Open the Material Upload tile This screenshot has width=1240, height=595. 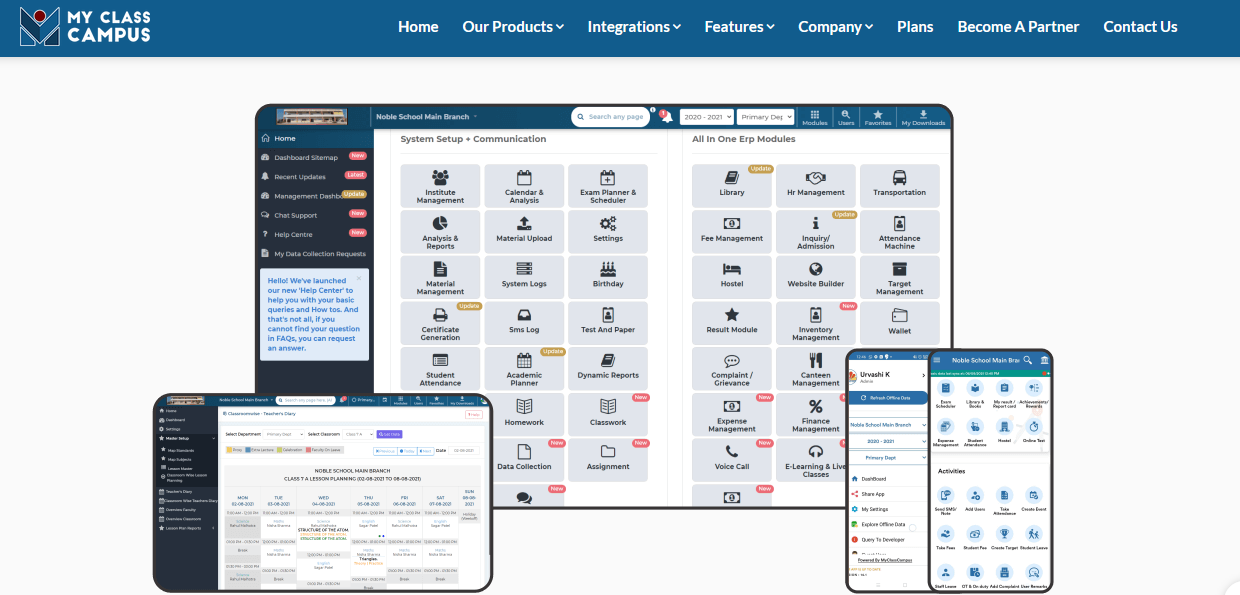524,232
